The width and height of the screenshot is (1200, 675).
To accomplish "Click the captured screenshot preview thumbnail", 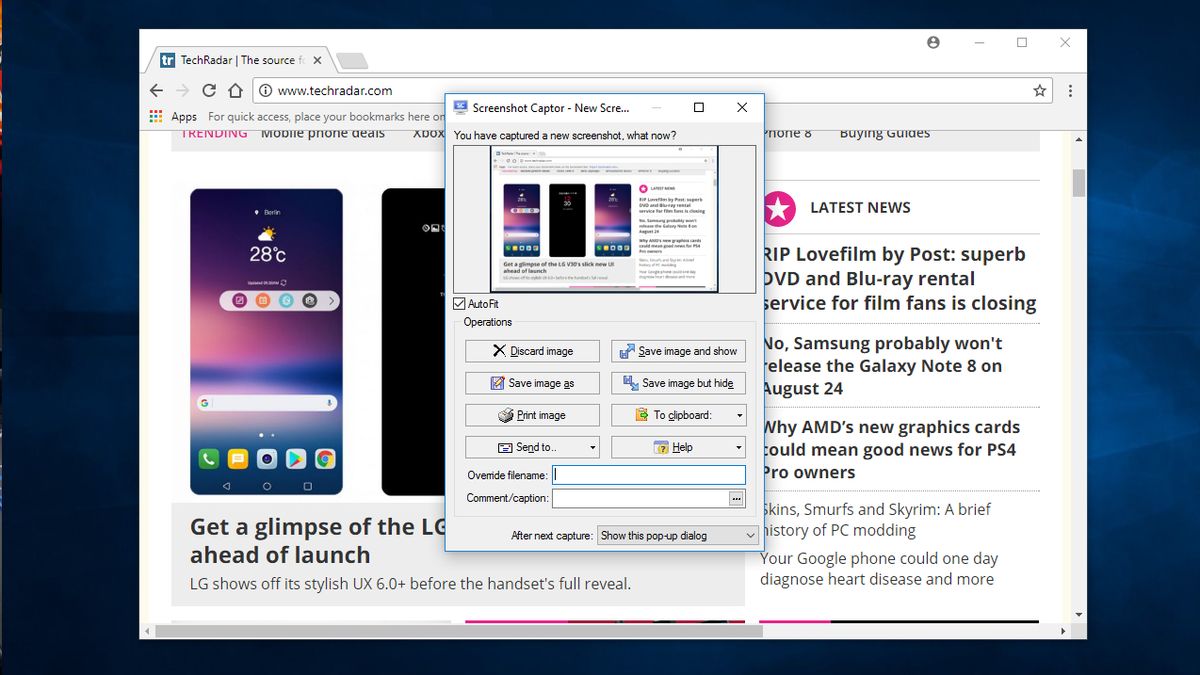I will [x=604, y=219].
